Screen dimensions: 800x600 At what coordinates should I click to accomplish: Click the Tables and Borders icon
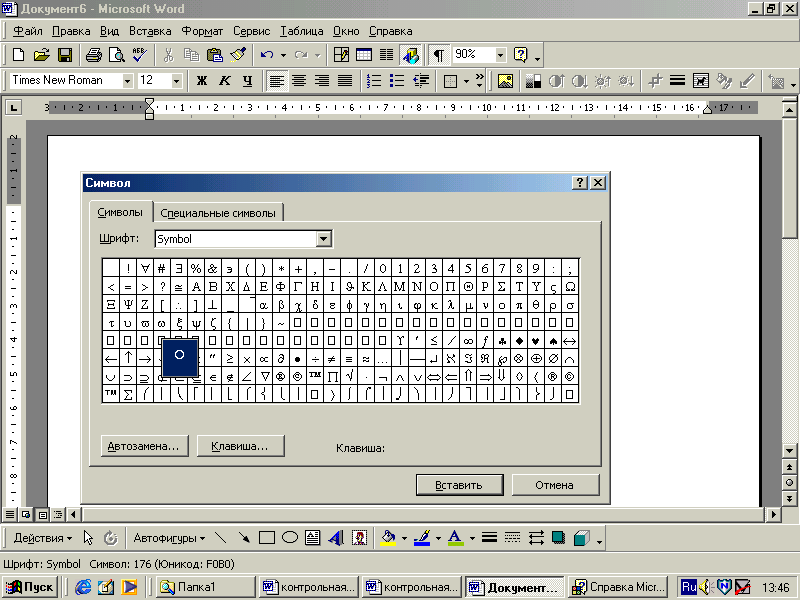pos(341,55)
